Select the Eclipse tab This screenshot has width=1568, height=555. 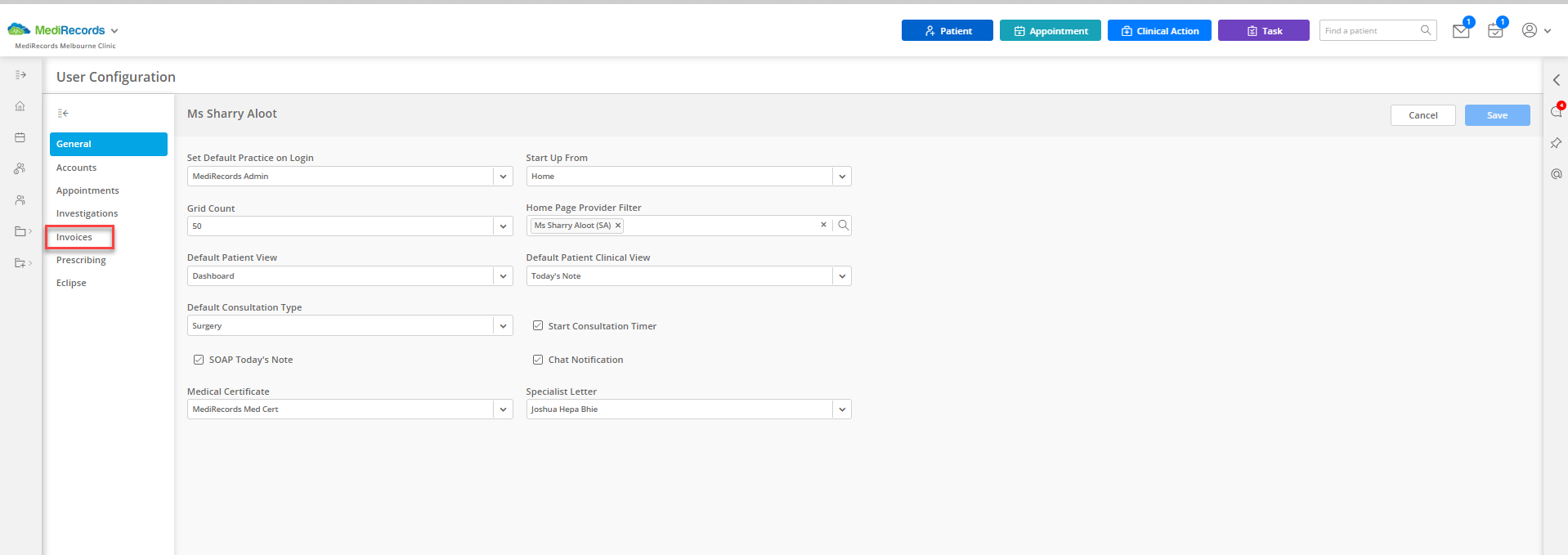pyautogui.click(x=71, y=283)
